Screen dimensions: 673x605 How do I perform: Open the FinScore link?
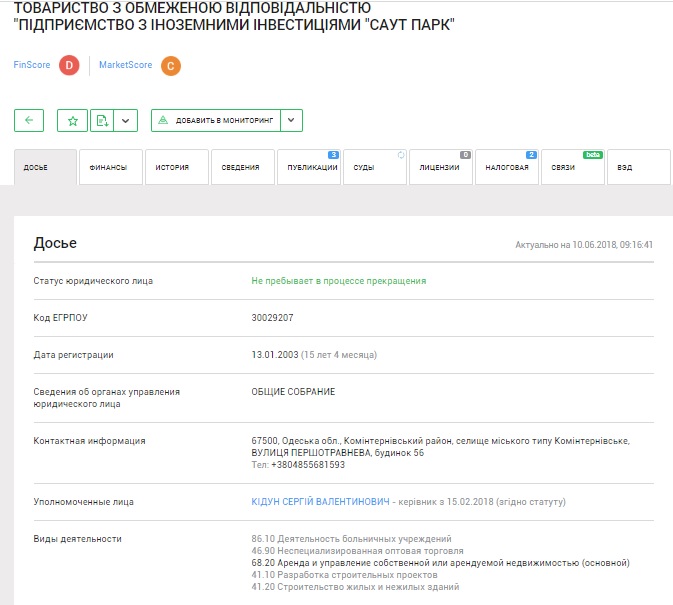click(x=32, y=65)
